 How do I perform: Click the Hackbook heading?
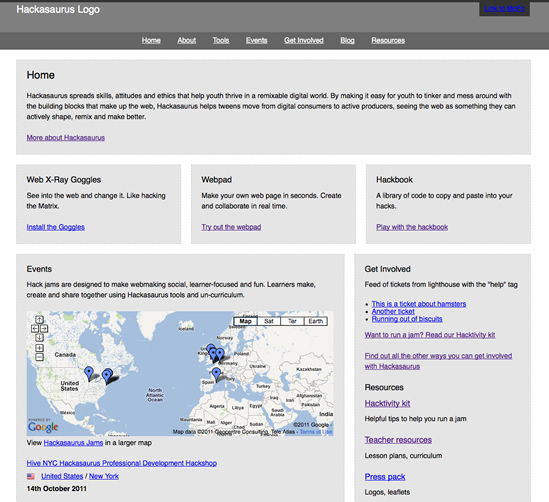click(394, 180)
